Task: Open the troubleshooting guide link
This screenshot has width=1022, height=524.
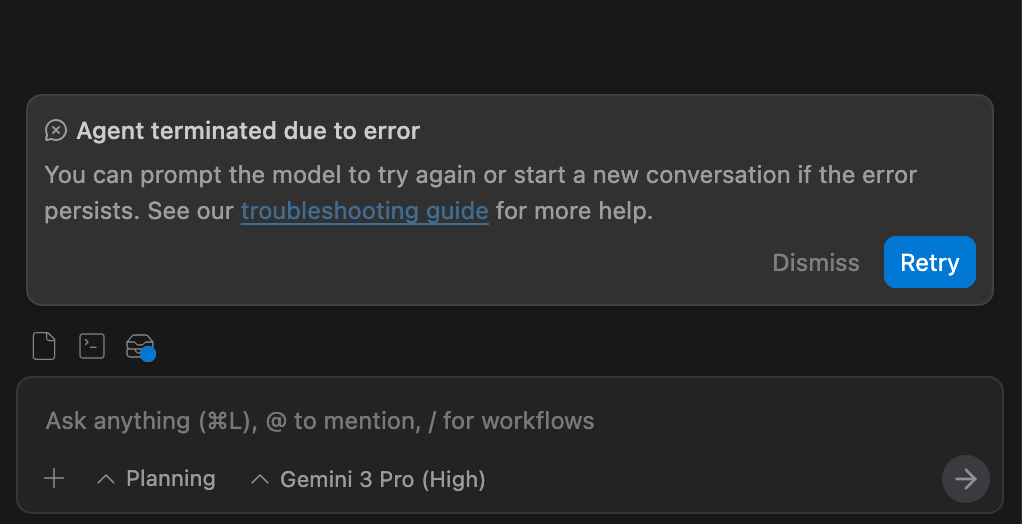Action: pos(364,211)
